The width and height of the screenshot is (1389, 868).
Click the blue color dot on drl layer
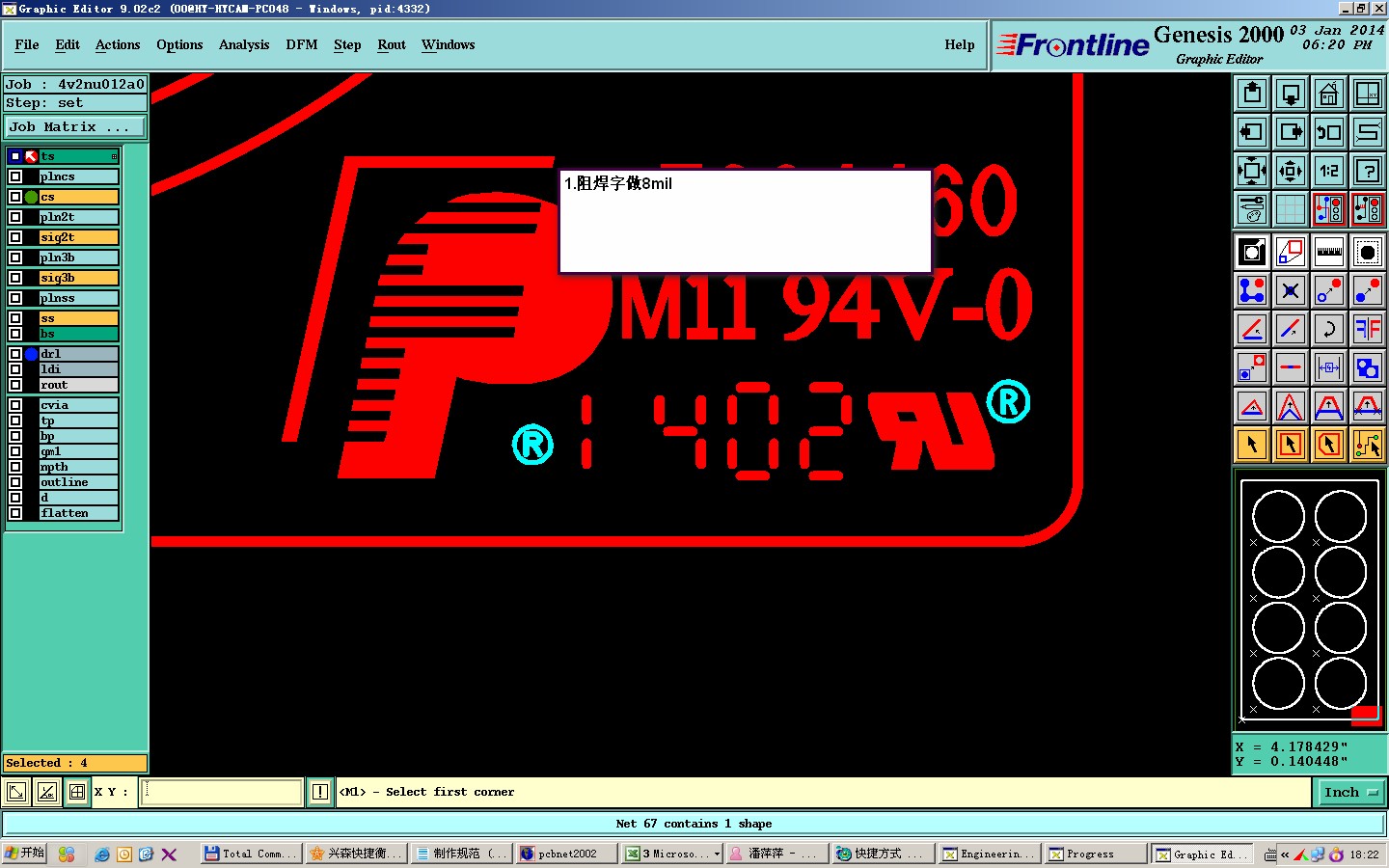pyautogui.click(x=31, y=354)
